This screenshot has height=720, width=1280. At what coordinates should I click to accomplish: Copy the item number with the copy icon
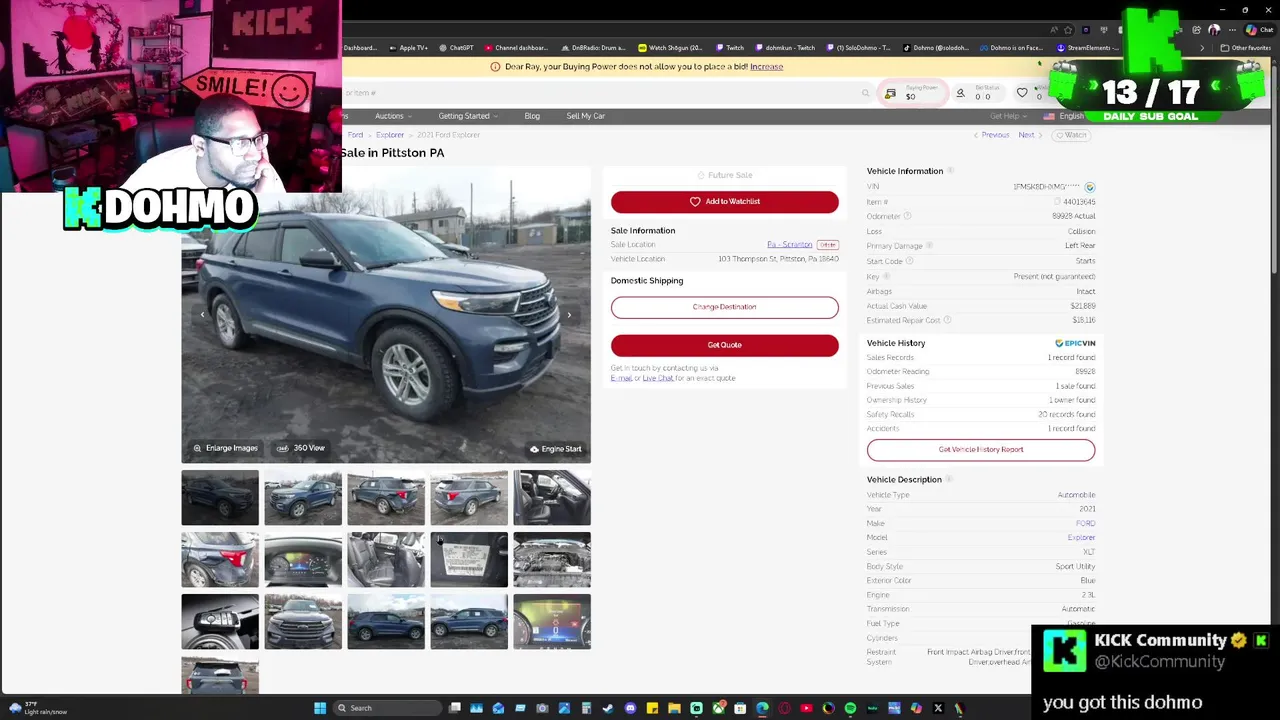tap(1059, 202)
